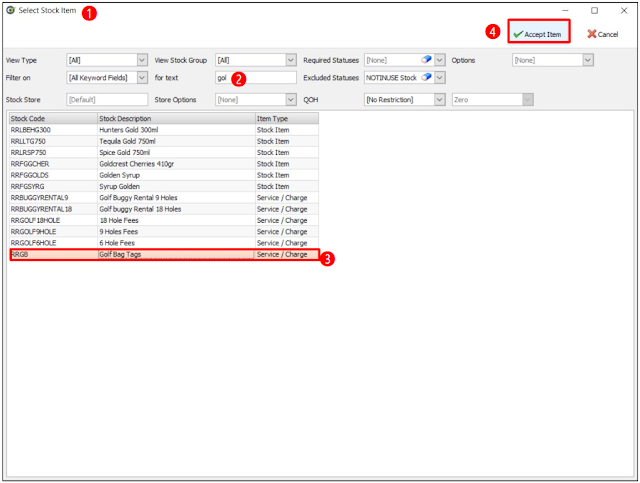Clear Excluded Statuses with the eraser icon
The image size is (640, 483).
pyautogui.click(x=426, y=77)
